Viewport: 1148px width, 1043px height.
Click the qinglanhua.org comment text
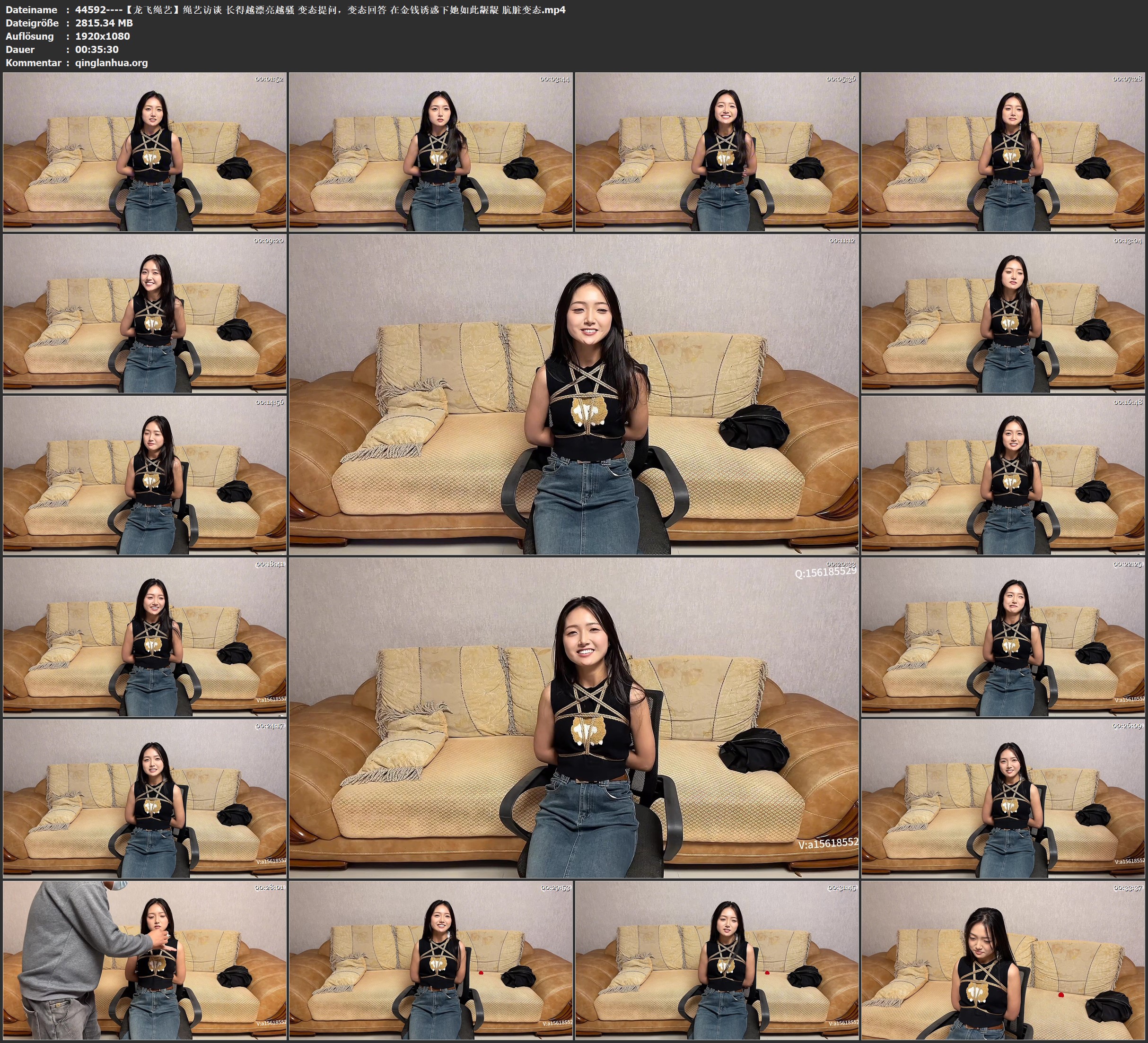click(111, 62)
